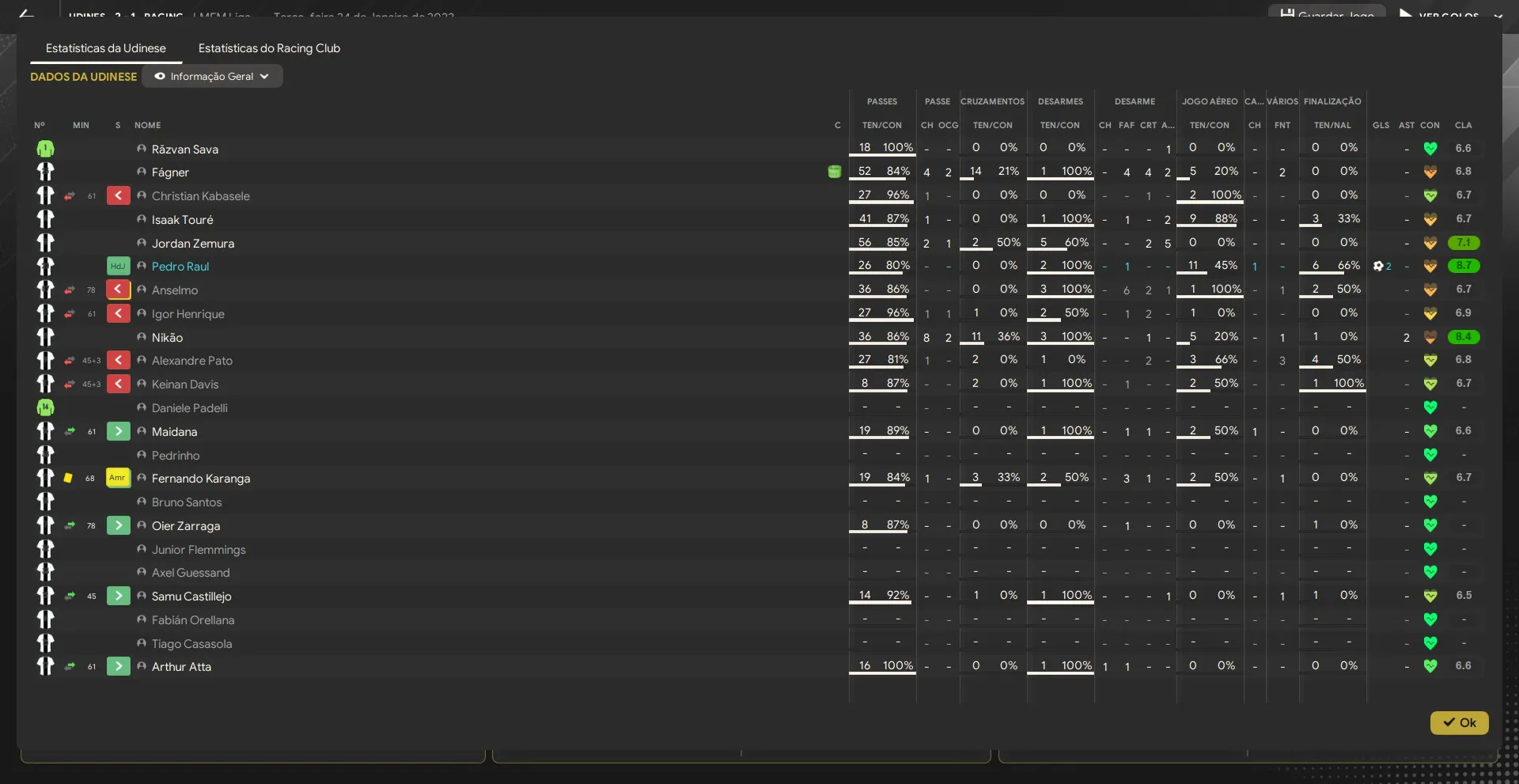The width and height of the screenshot is (1519, 784).
Task: Click Fernando Karanga's name
Action: (201, 479)
